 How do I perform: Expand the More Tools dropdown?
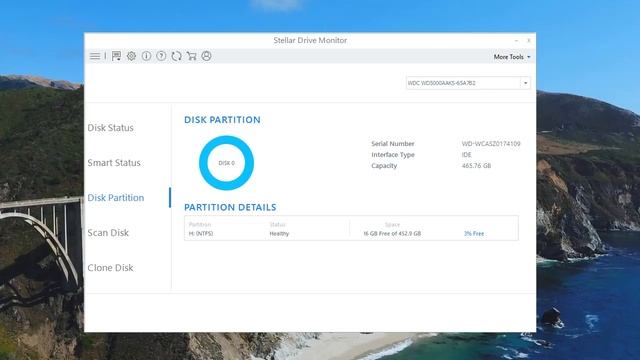[x=512, y=57]
